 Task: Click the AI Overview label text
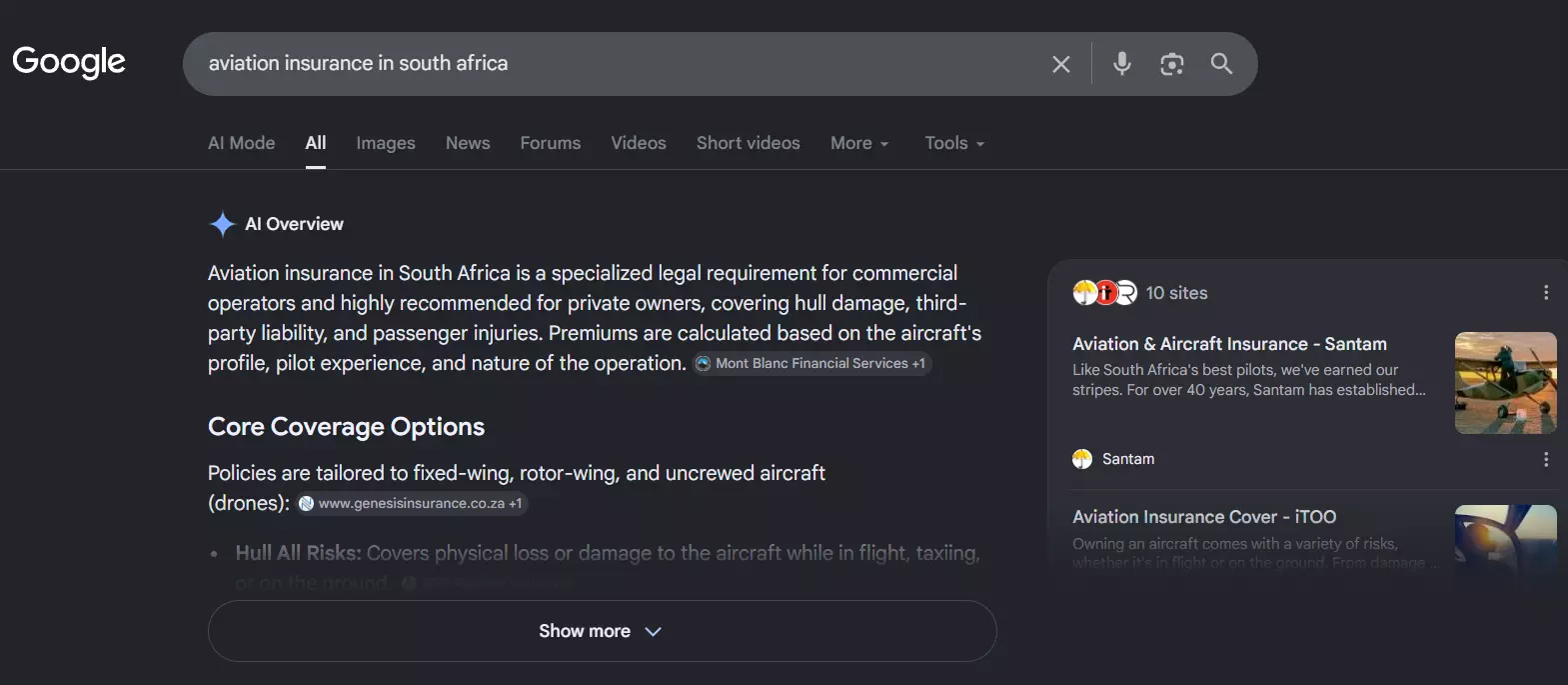[x=294, y=224]
